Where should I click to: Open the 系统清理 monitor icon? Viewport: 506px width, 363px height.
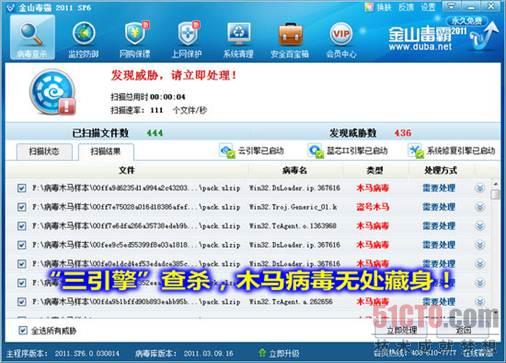[x=239, y=33]
